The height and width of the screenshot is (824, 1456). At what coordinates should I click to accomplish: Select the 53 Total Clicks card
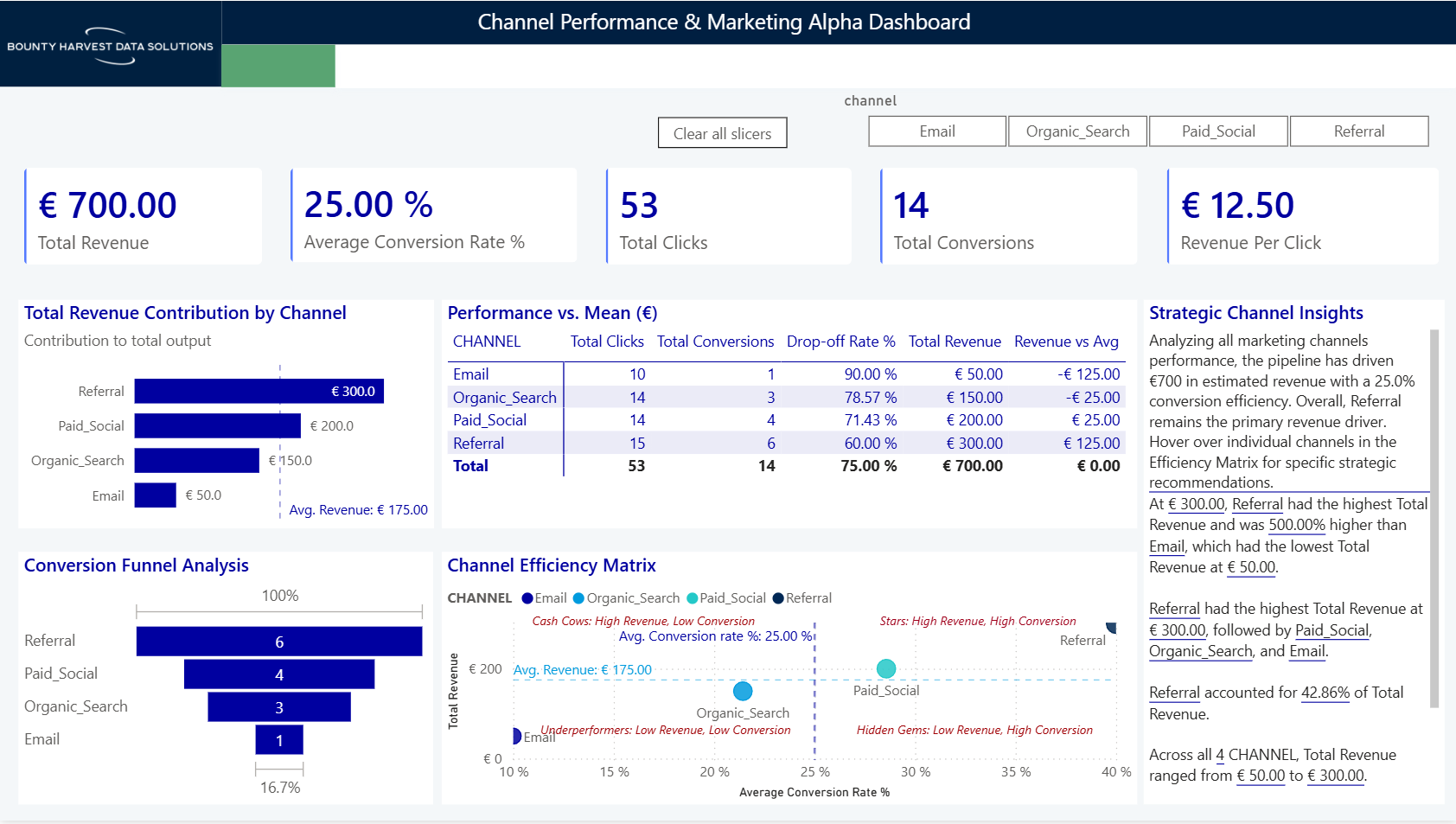[x=729, y=216]
